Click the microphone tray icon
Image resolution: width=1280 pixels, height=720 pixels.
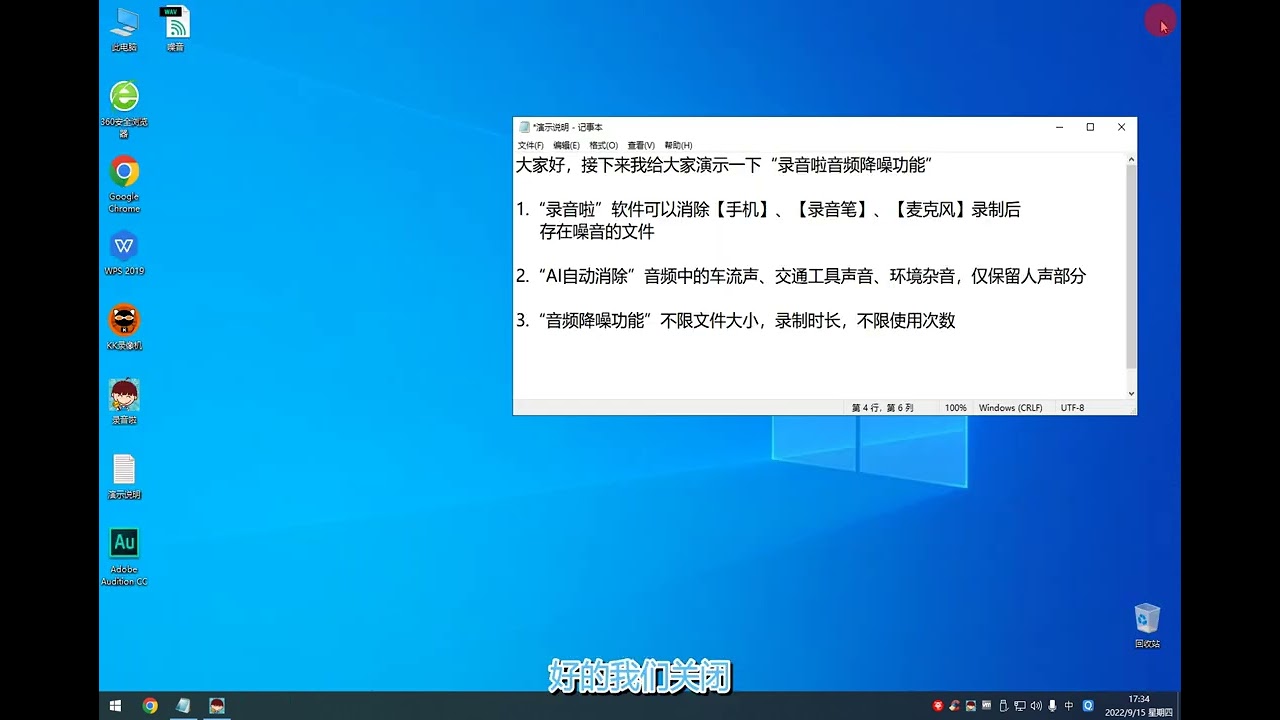[1052, 706]
